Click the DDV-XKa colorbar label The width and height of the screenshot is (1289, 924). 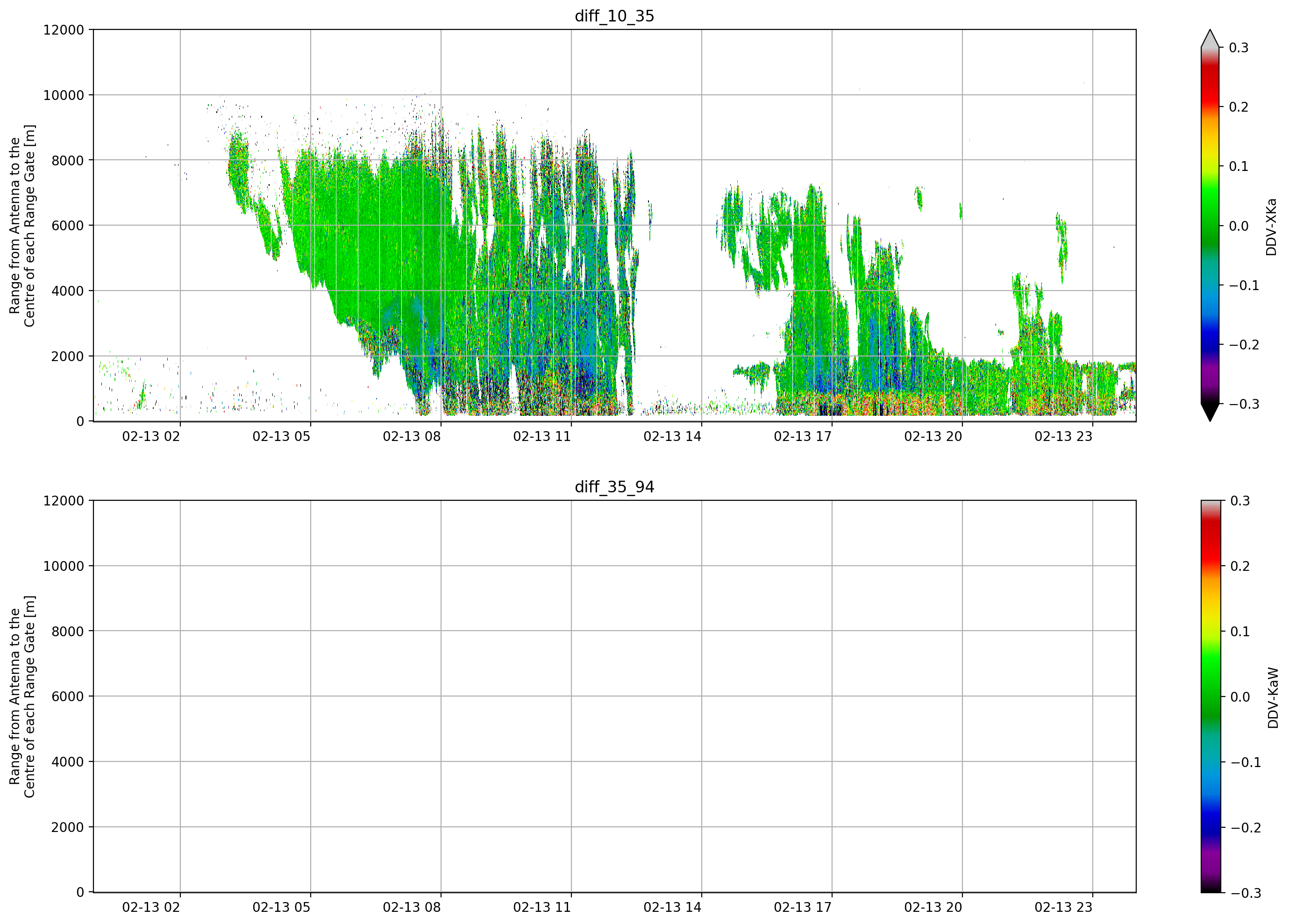pyautogui.click(x=1271, y=227)
